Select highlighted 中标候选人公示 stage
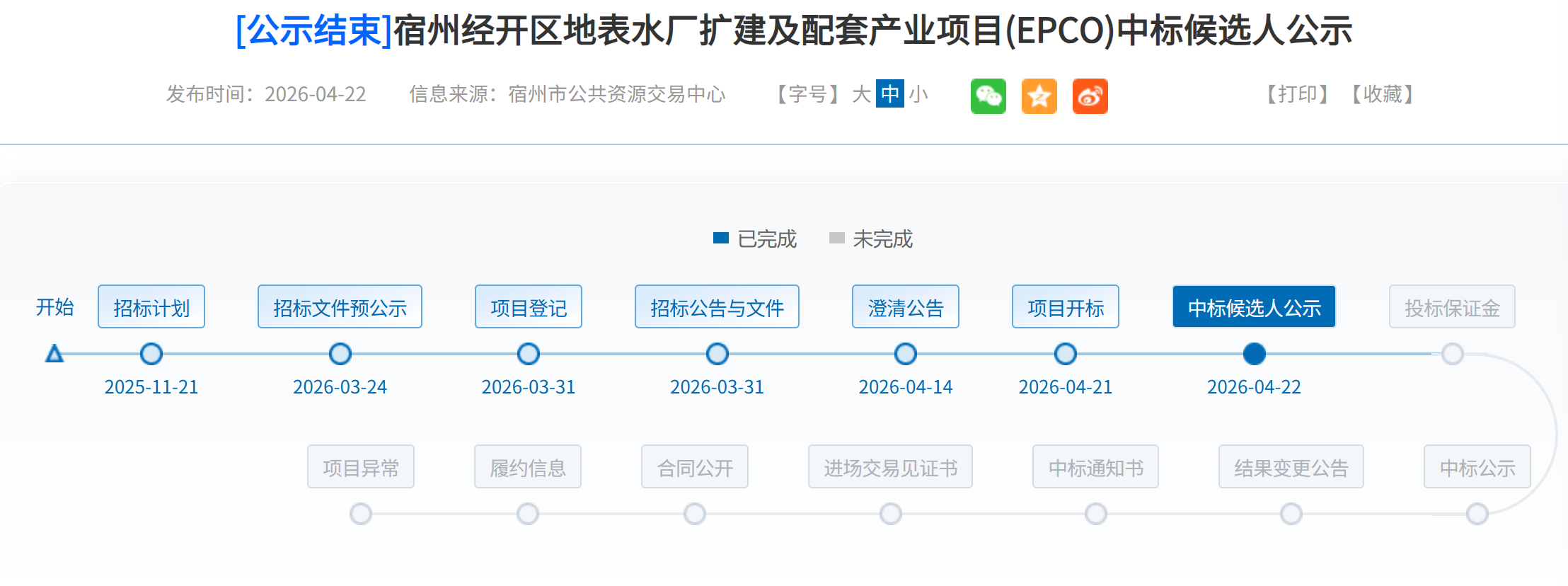Image resolution: width=1568 pixels, height=586 pixels. 1254,307
